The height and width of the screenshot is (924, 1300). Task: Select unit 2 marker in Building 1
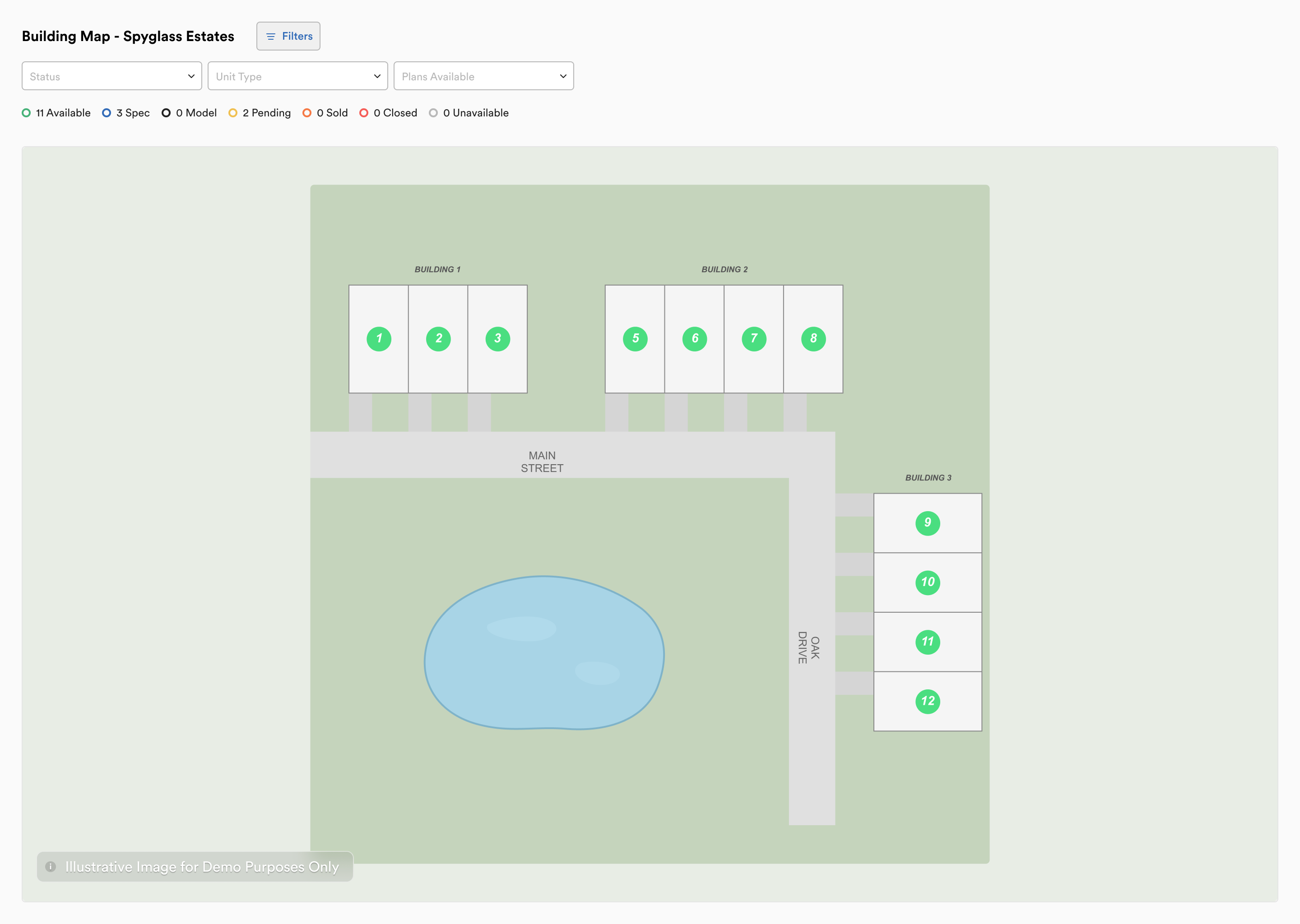[438, 338]
